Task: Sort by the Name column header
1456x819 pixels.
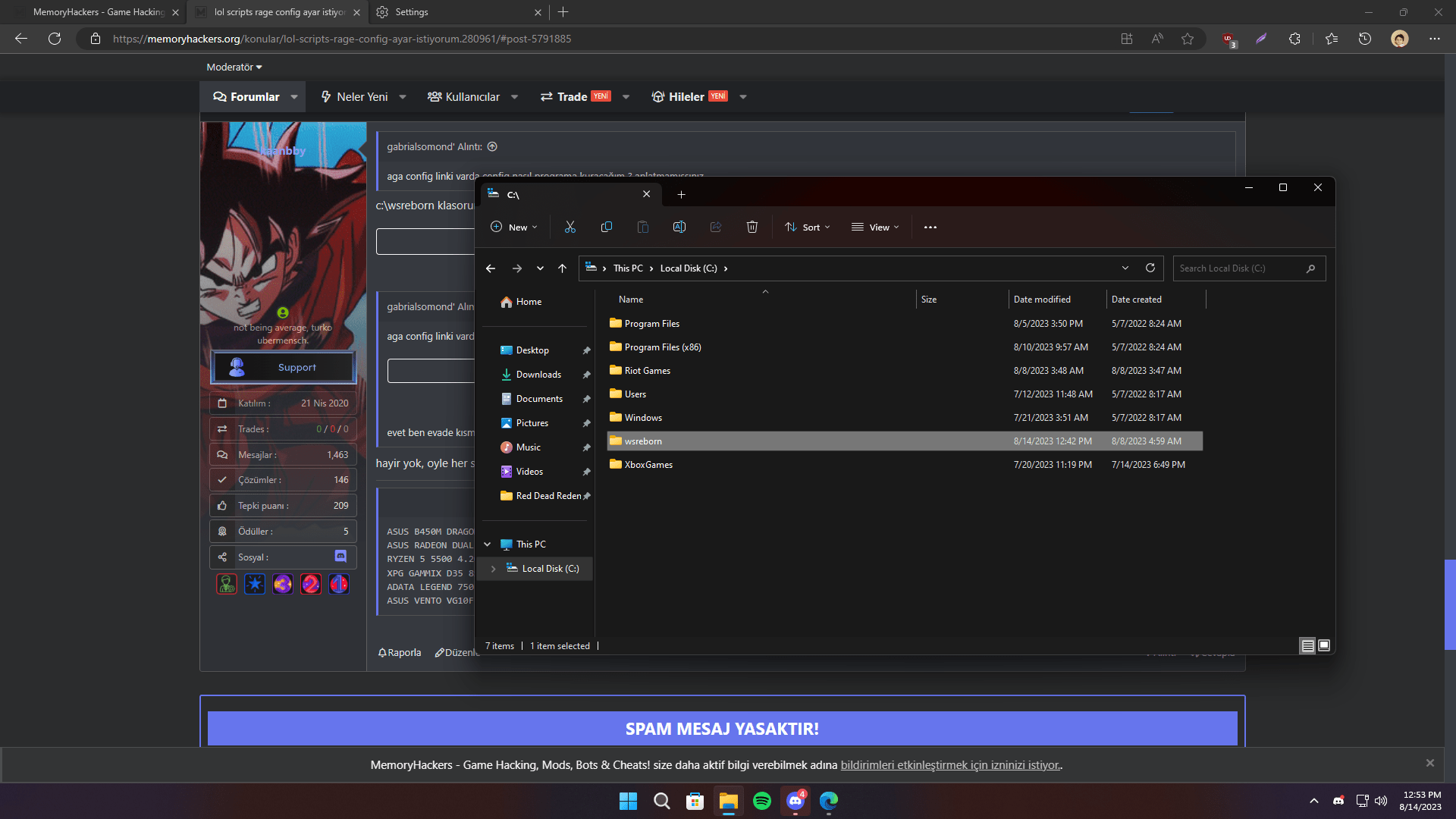Action: tap(764, 300)
